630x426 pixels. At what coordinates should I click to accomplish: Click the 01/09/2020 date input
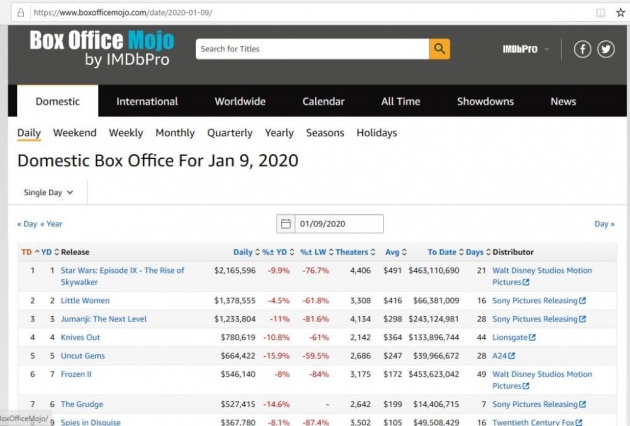tap(339, 224)
